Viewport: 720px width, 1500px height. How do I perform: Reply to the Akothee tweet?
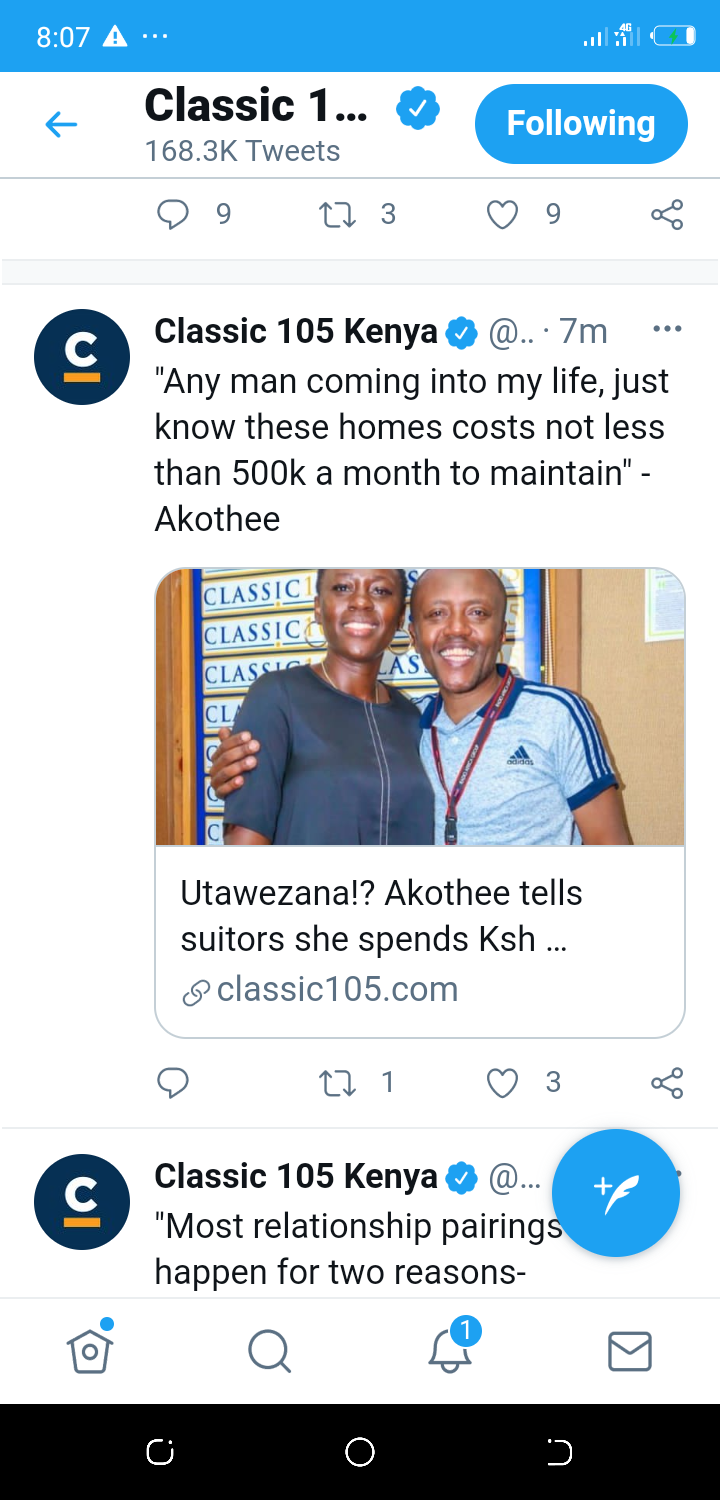point(173,1082)
